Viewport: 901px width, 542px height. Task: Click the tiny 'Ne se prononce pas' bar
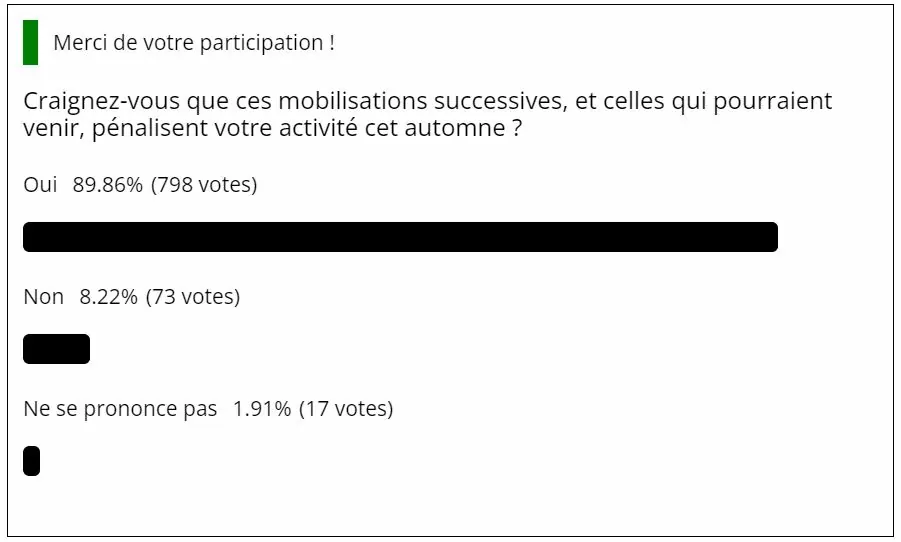pyautogui.click(x=32, y=461)
